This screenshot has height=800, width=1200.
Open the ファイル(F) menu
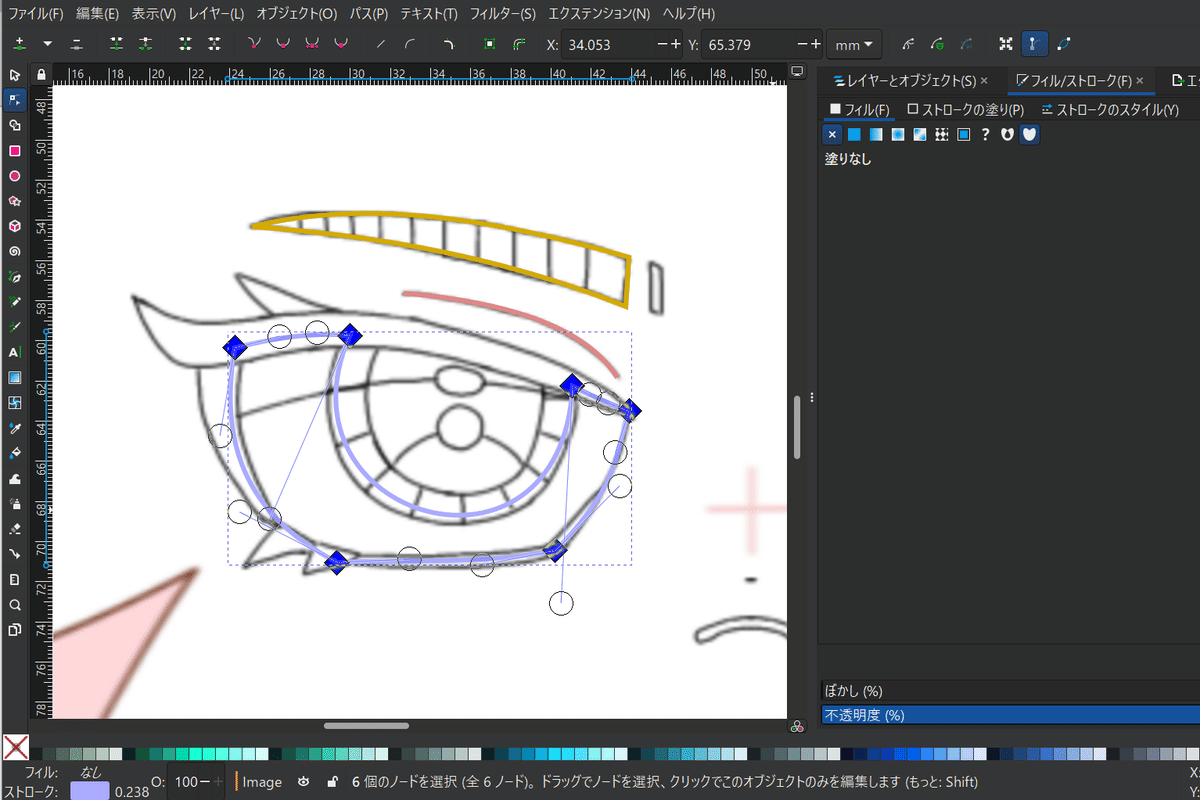point(36,14)
